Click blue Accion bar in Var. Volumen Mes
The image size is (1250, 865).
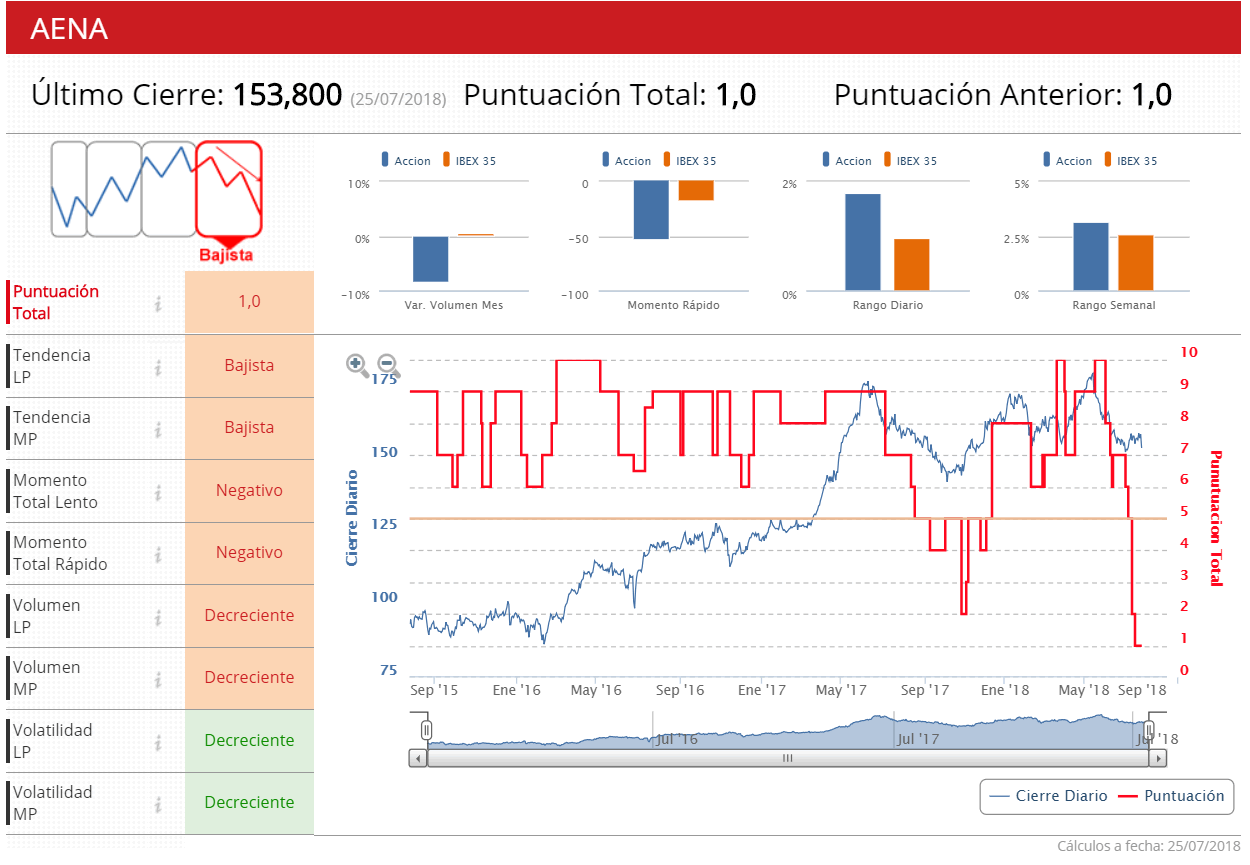tap(431, 260)
